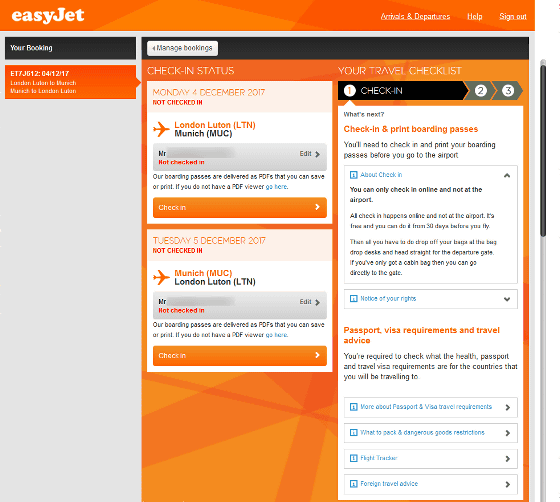Open PDF viewer 'go here' link in Monday card
560x502 pixels.
click(276, 187)
